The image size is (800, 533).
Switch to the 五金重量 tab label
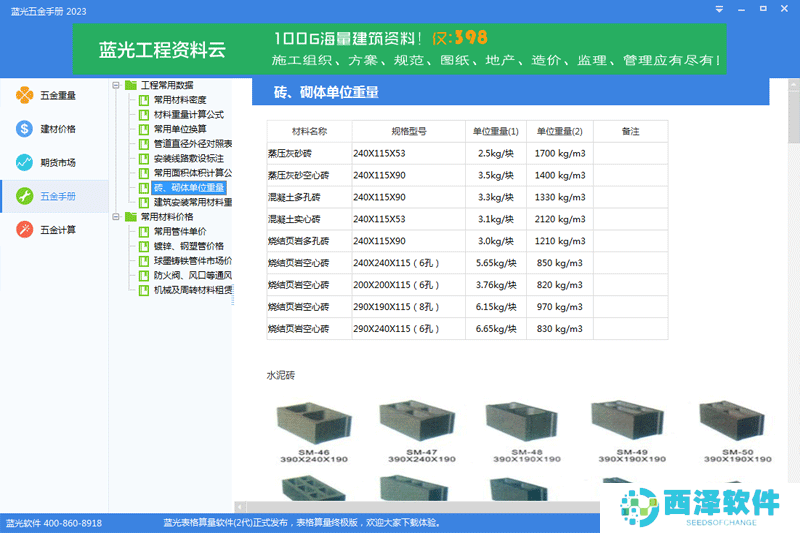point(58,95)
